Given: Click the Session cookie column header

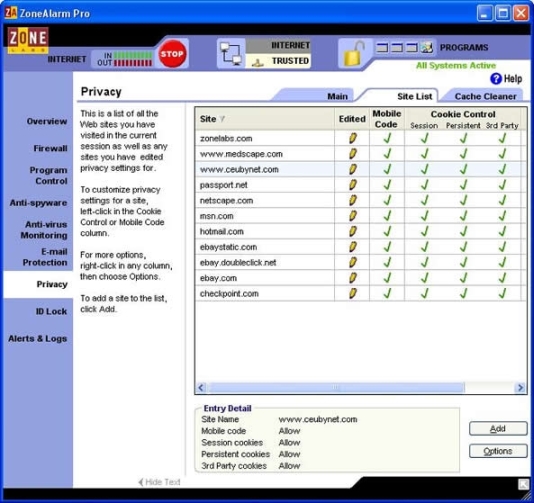Looking at the screenshot, I should tap(424, 126).
